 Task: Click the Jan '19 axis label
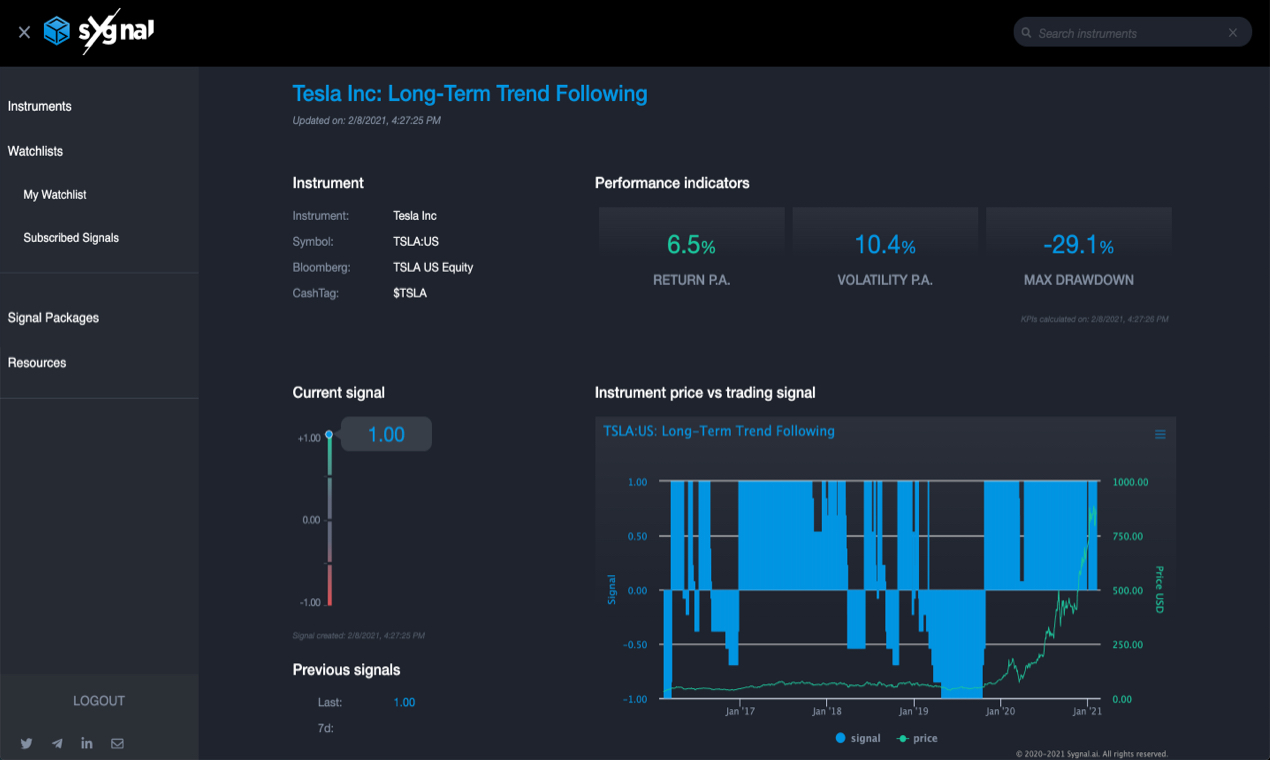913,711
